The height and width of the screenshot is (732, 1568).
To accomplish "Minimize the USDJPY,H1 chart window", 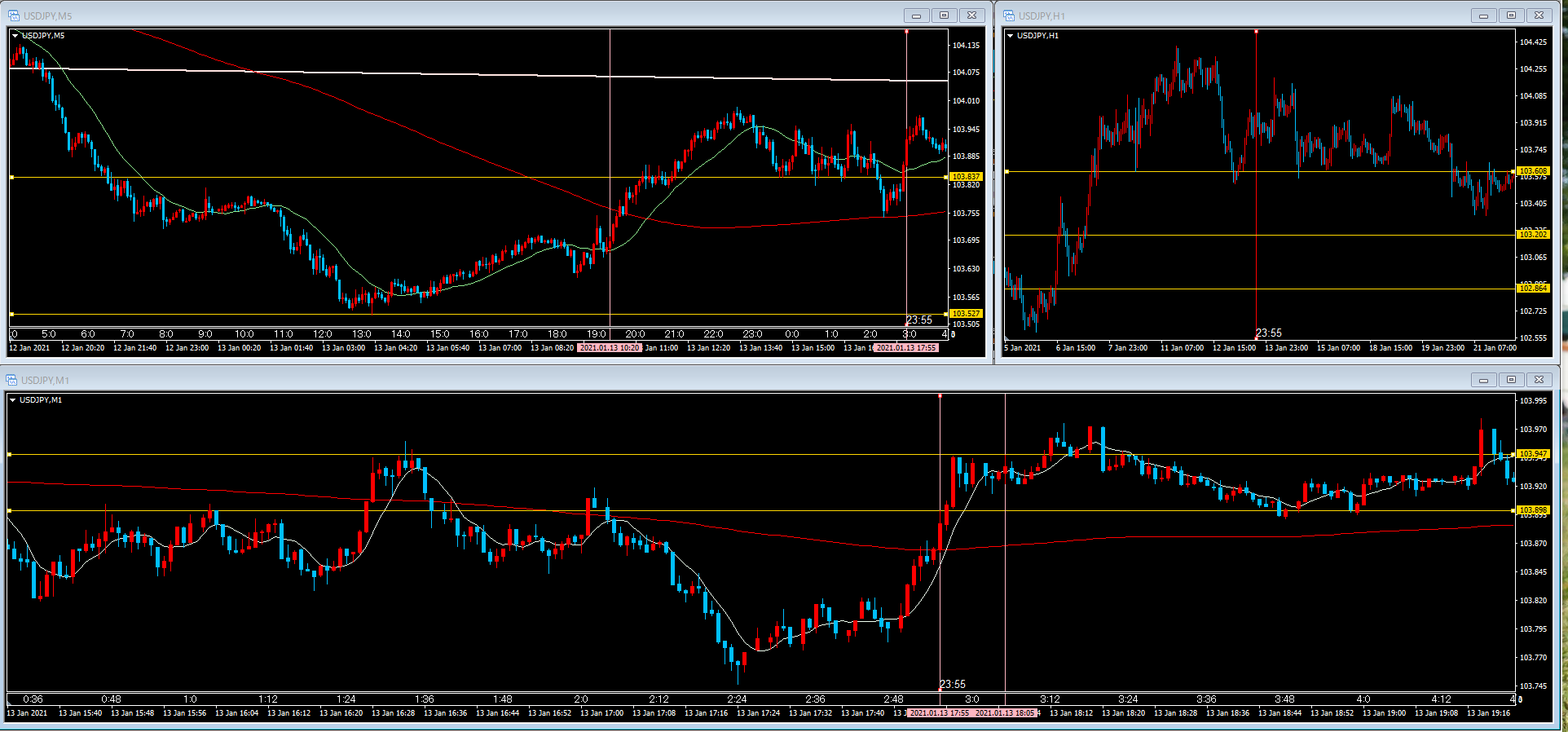I will coord(1483,15).
